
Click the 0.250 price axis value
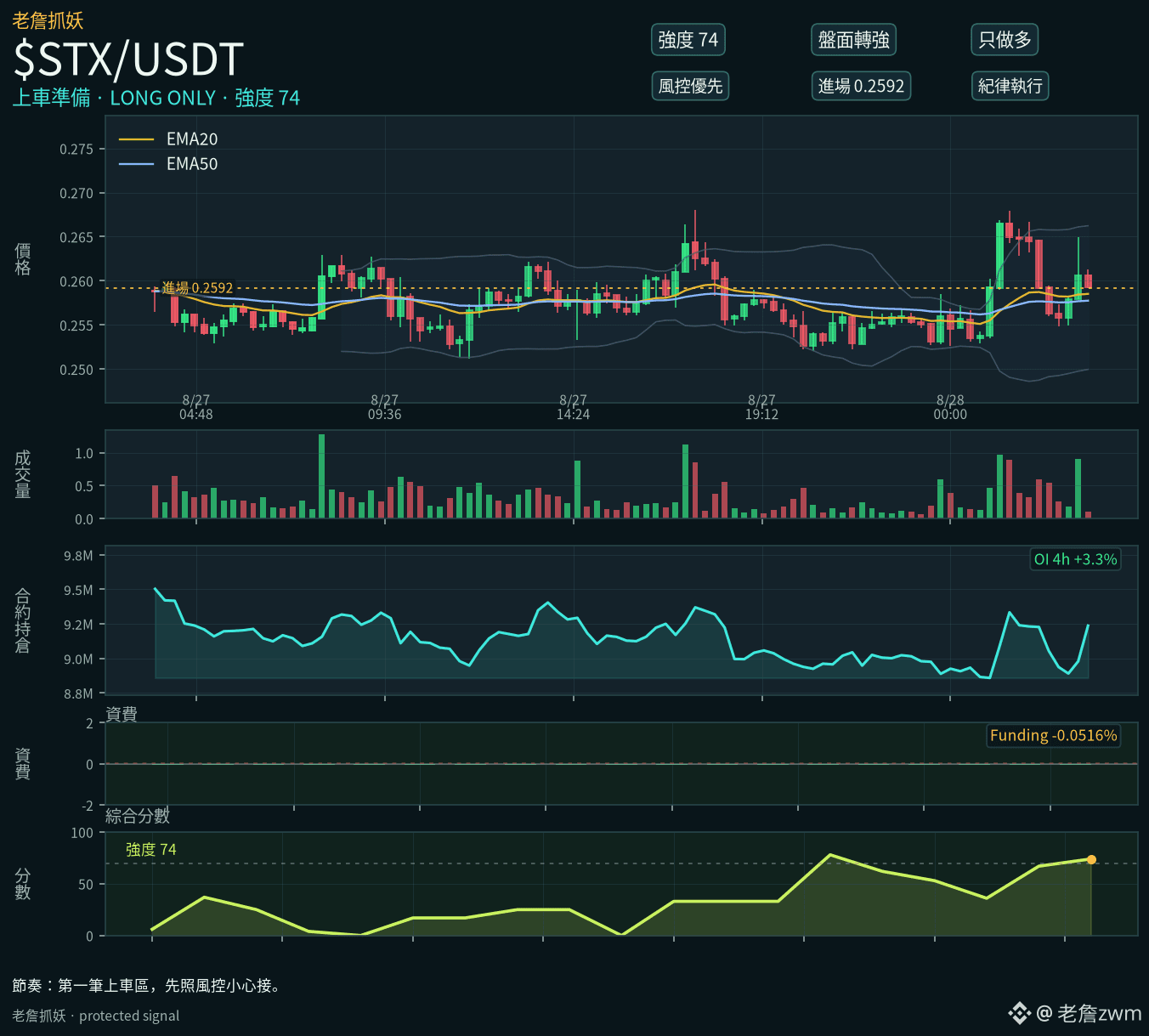pyautogui.click(x=76, y=370)
